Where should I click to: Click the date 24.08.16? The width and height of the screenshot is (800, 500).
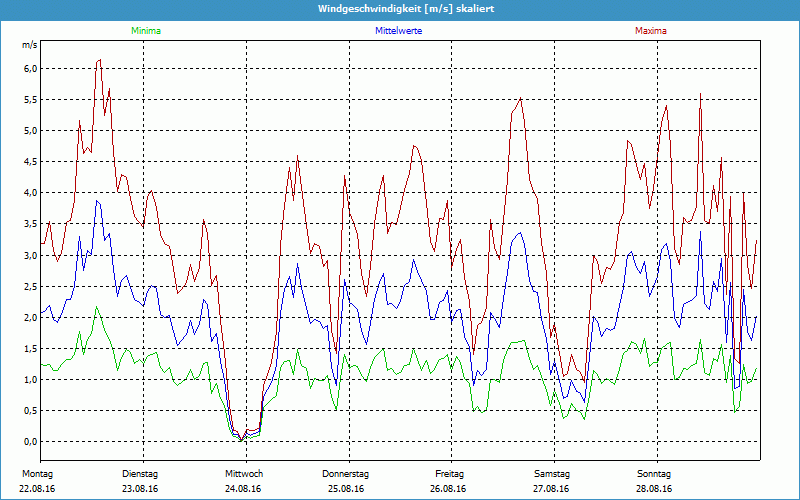(x=243, y=489)
